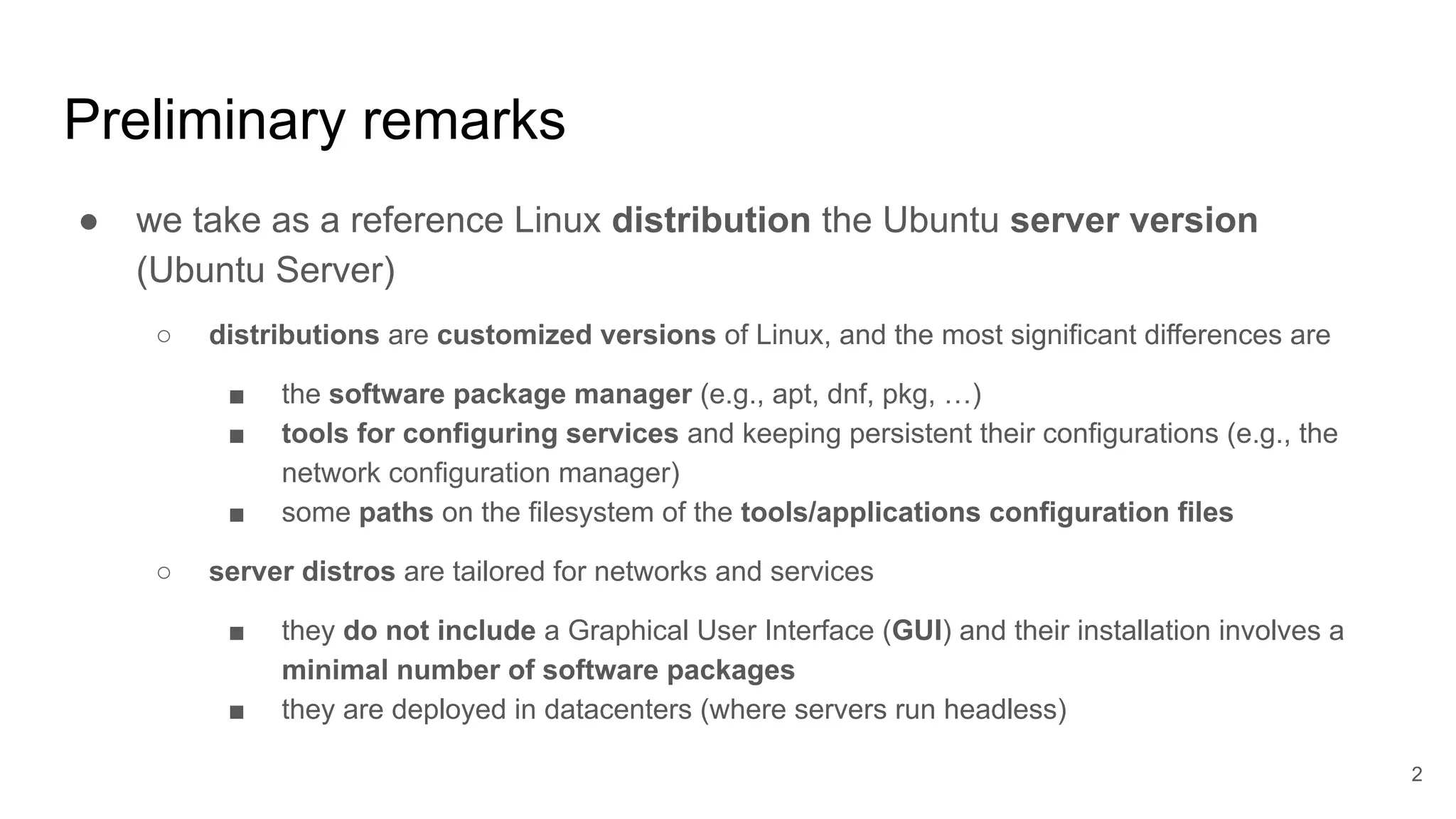Viewport: 1456px width, 819px height.
Task: Click the bold 'do not include' text
Action: (439, 631)
